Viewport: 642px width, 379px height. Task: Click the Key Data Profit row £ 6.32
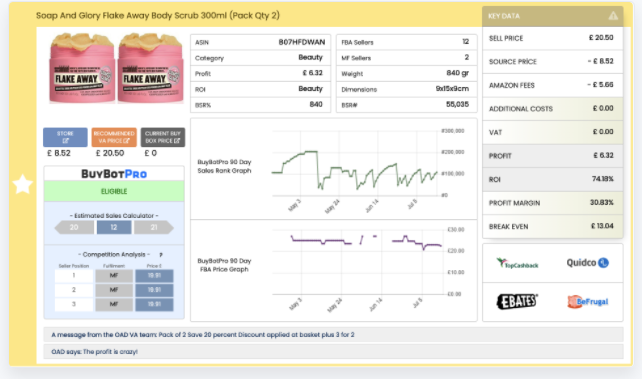coord(553,156)
